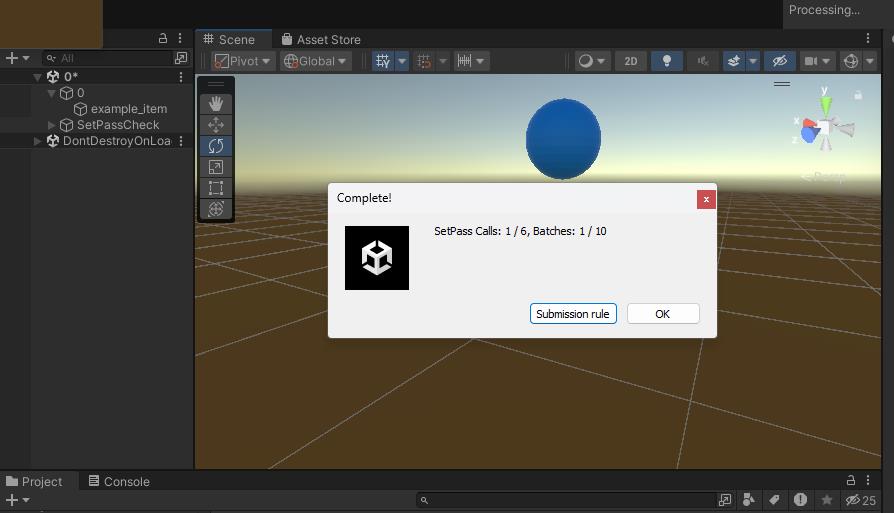Select the Hand view tool
894x513 pixels.
tap(215, 104)
